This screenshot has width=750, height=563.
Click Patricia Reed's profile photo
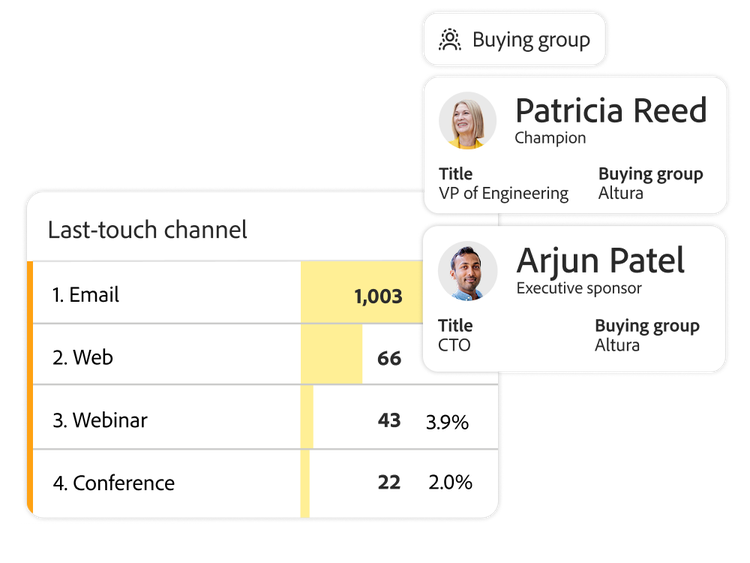[467, 121]
